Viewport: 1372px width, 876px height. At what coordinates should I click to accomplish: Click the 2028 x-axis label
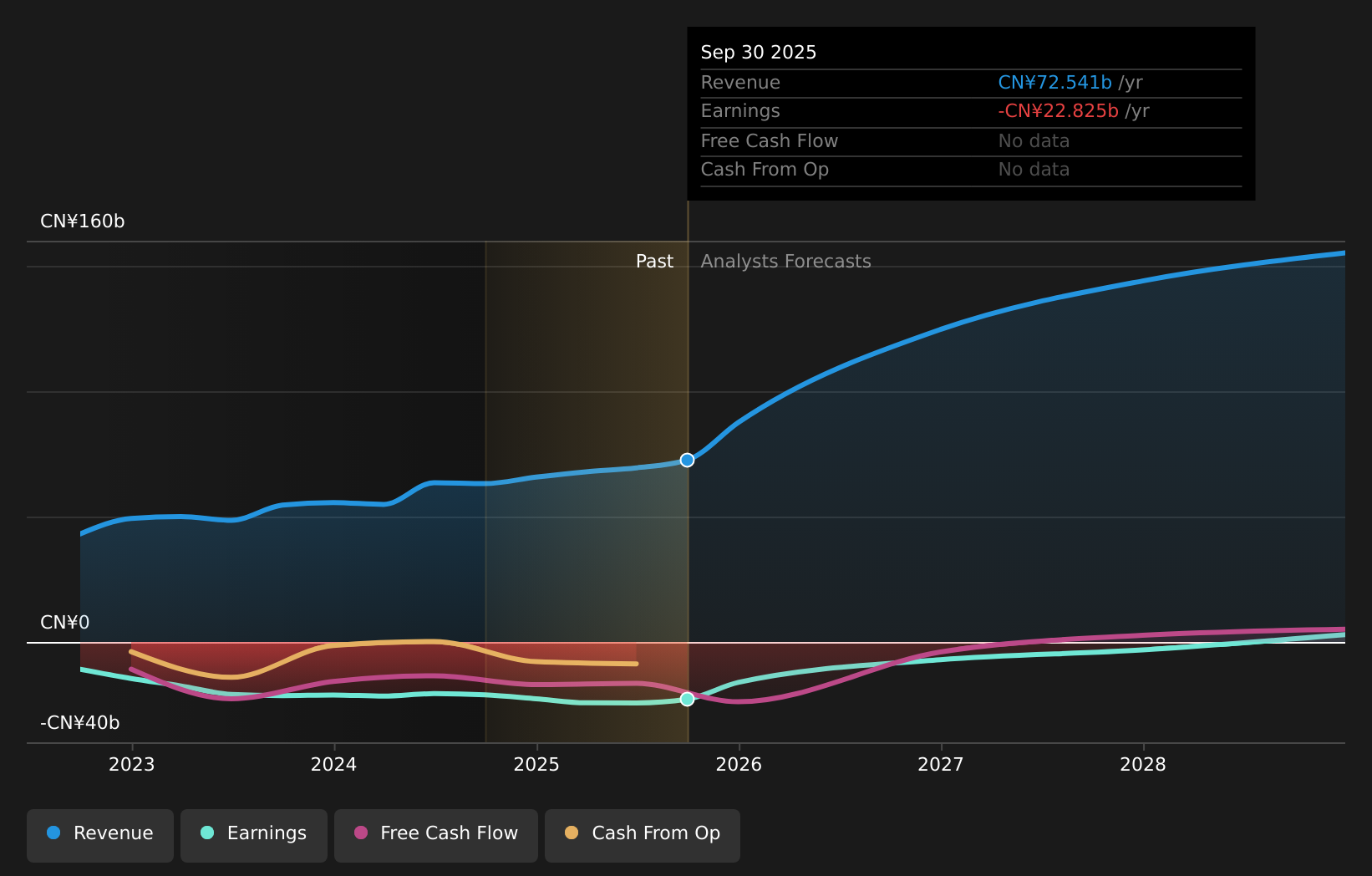(x=1143, y=764)
